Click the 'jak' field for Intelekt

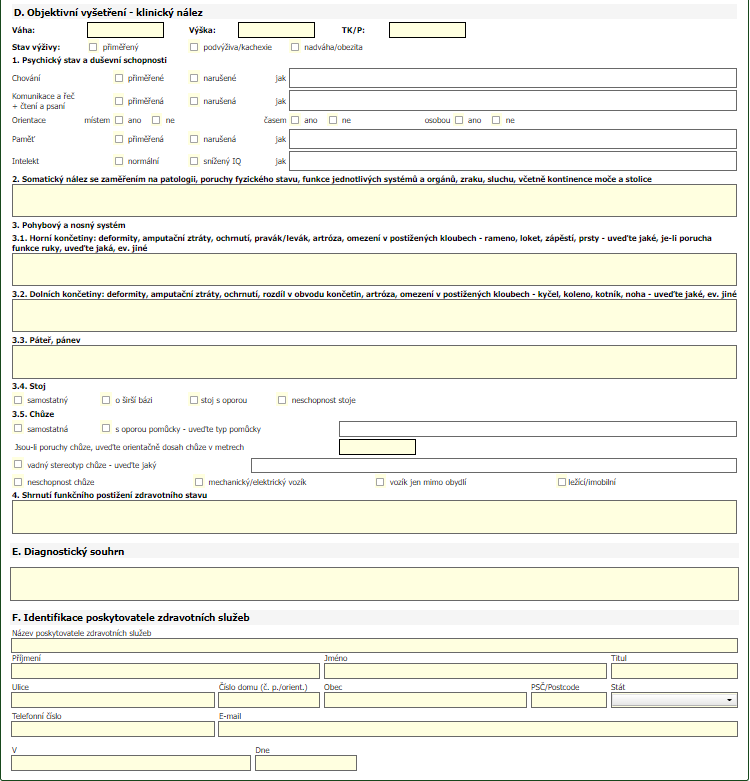[513, 161]
